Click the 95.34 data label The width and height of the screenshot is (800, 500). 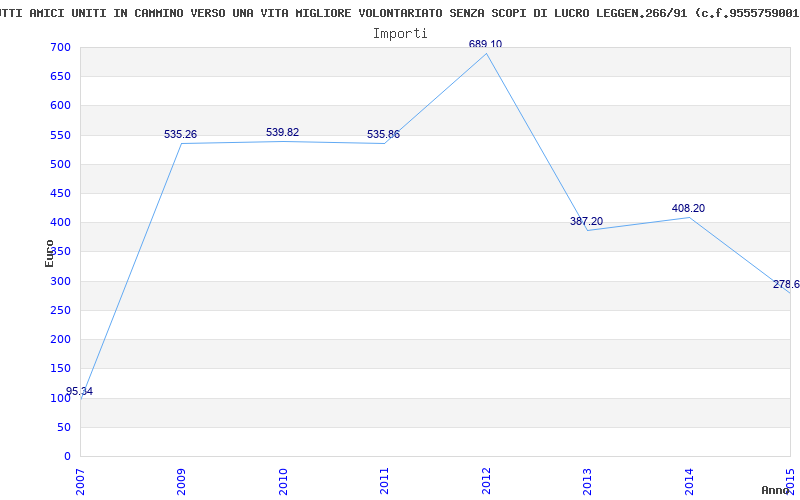(80, 391)
